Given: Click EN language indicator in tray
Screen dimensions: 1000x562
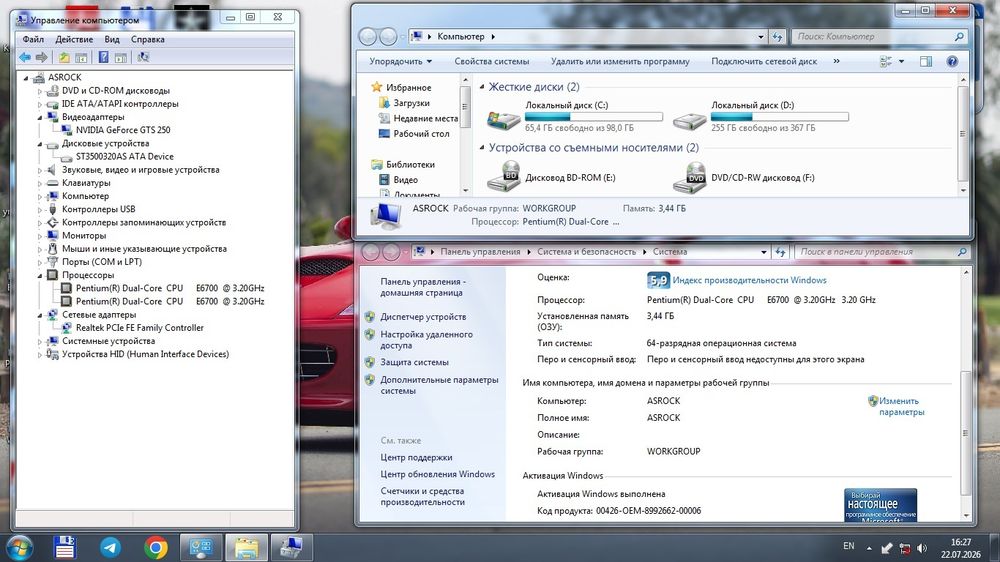Looking at the screenshot, I should tap(848, 546).
